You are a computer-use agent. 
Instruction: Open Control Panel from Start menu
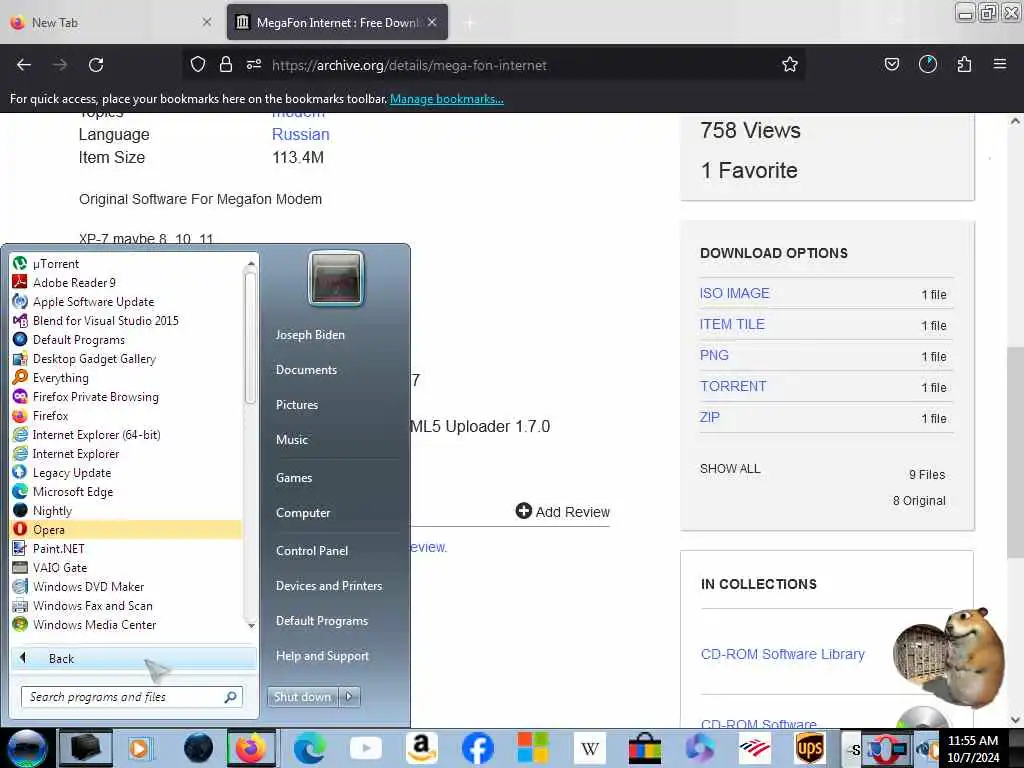point(312,551)
